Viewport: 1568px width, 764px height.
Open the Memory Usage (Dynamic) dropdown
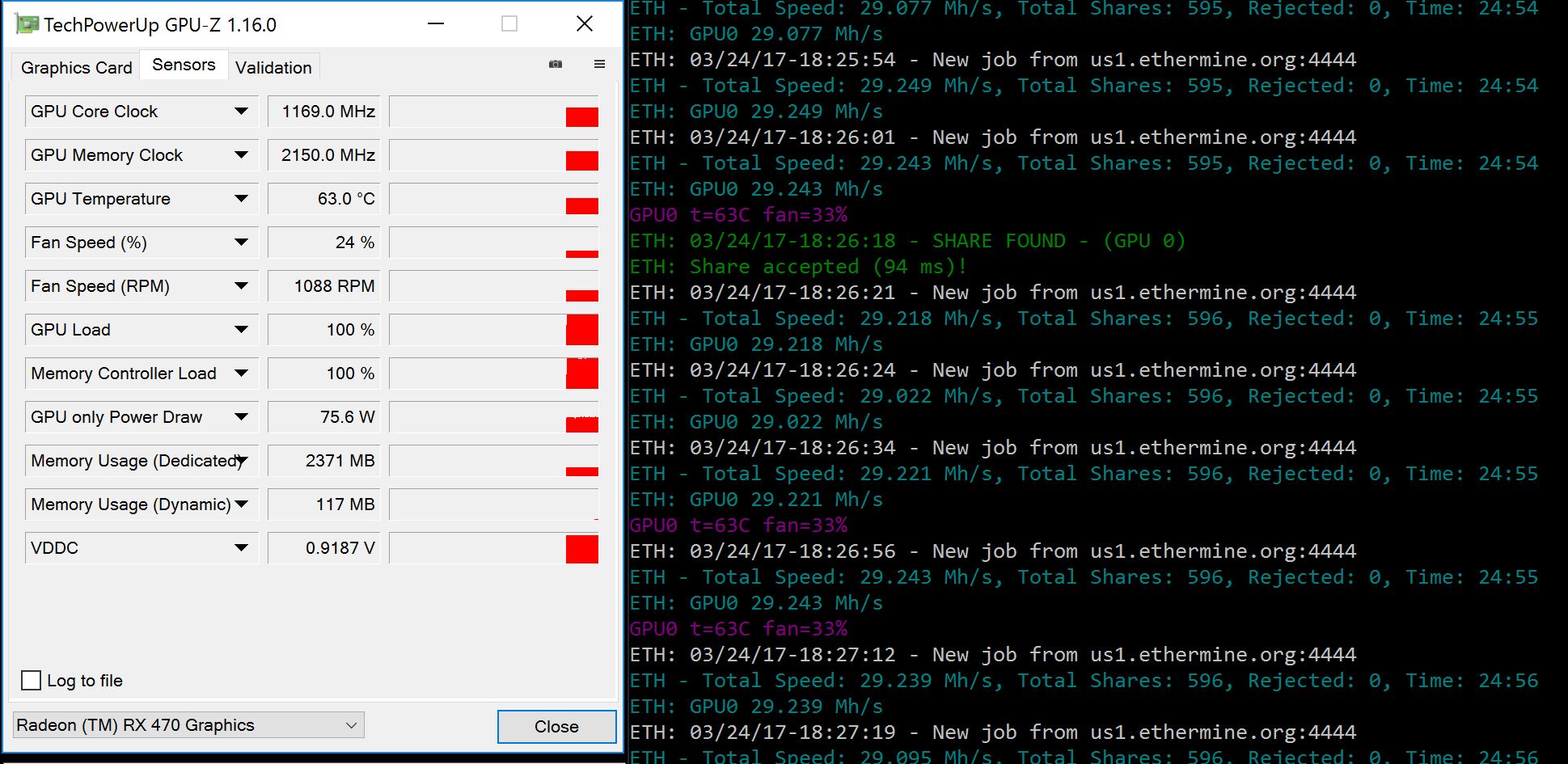(x=241, y=504)
